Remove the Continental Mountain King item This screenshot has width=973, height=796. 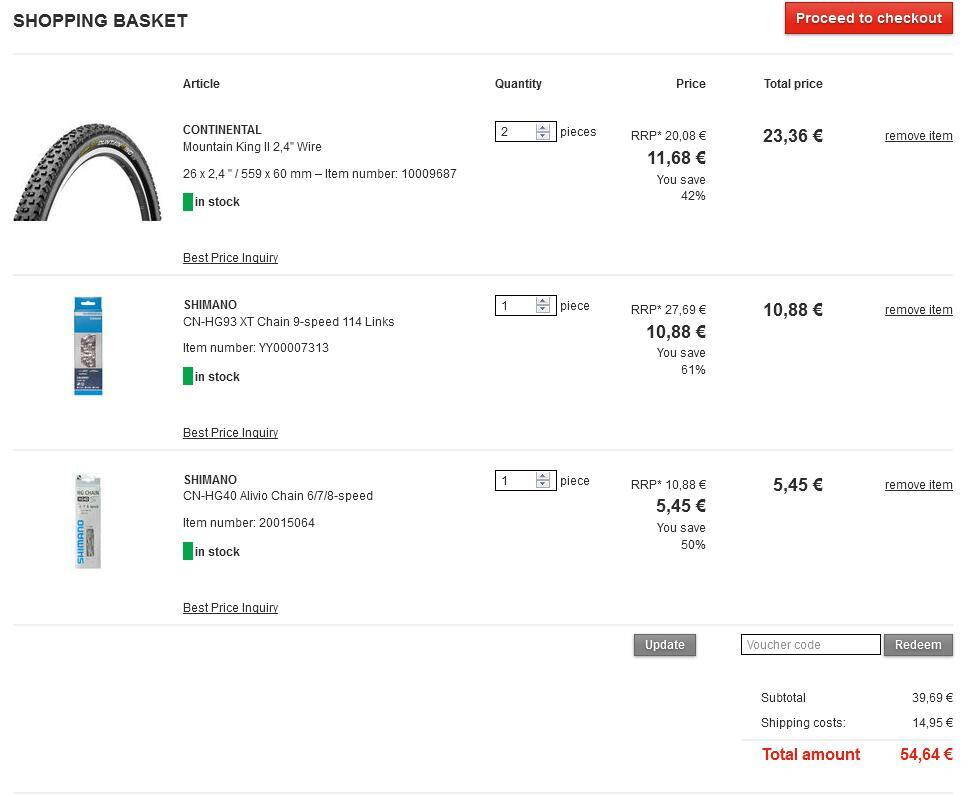(918, 136)
